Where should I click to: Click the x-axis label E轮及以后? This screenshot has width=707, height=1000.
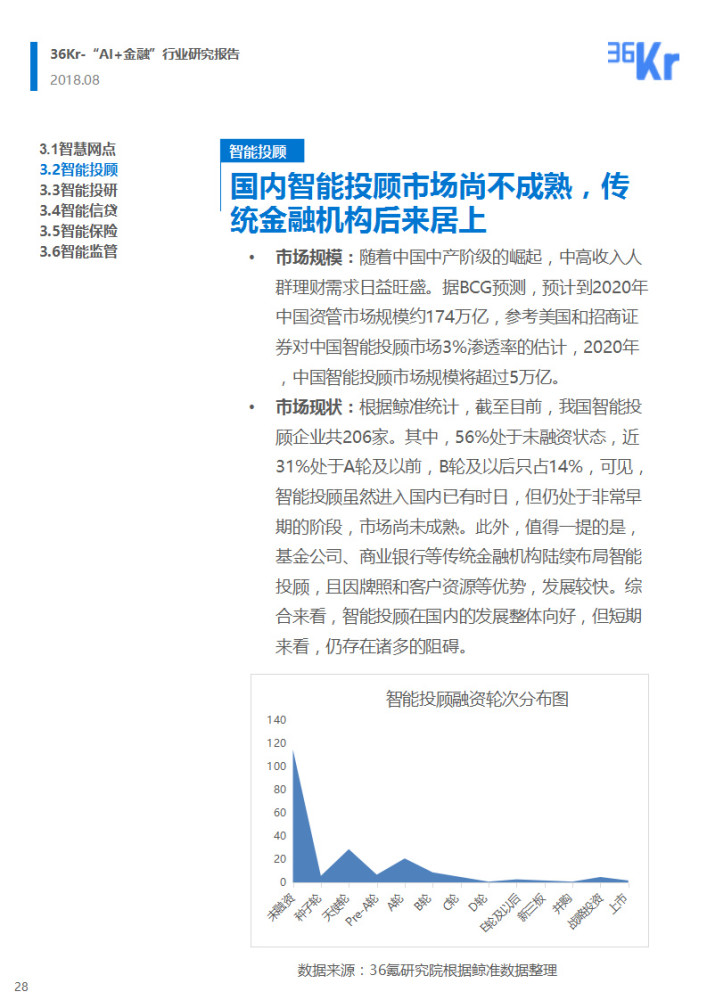tap(500, 913)
